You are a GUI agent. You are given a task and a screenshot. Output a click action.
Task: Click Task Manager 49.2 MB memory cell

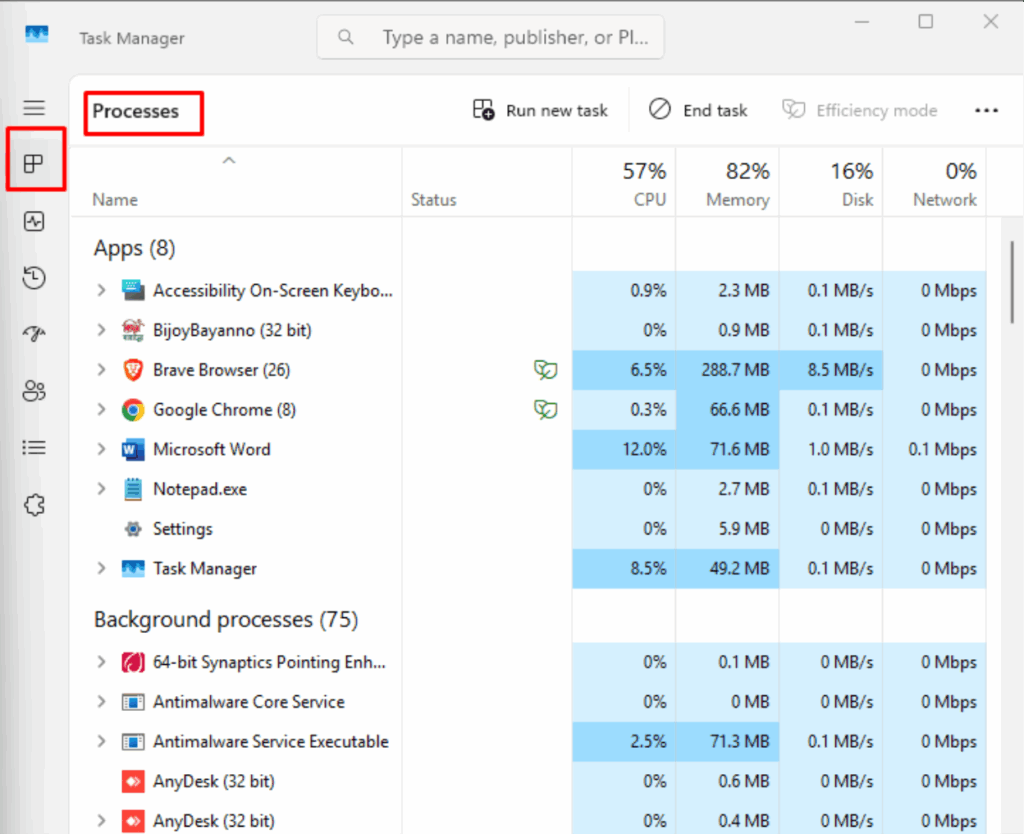click(728, 569)
